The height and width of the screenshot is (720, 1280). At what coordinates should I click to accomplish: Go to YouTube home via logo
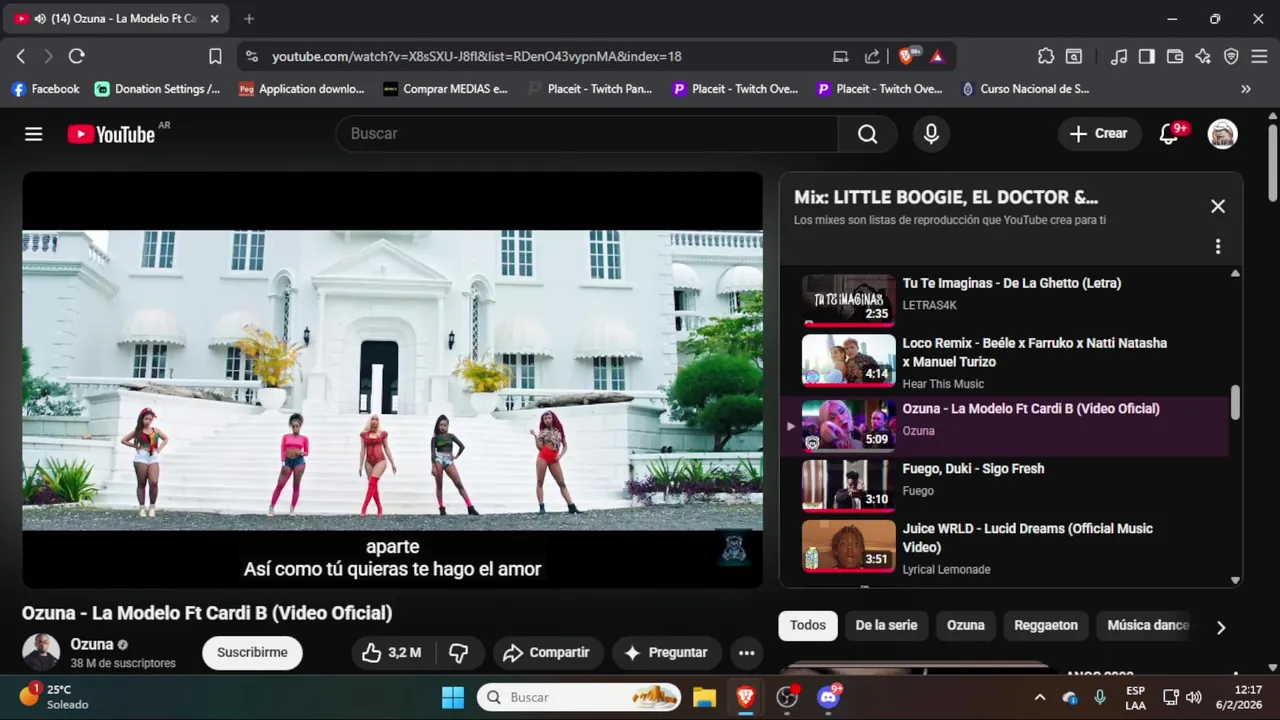(111, 134)
